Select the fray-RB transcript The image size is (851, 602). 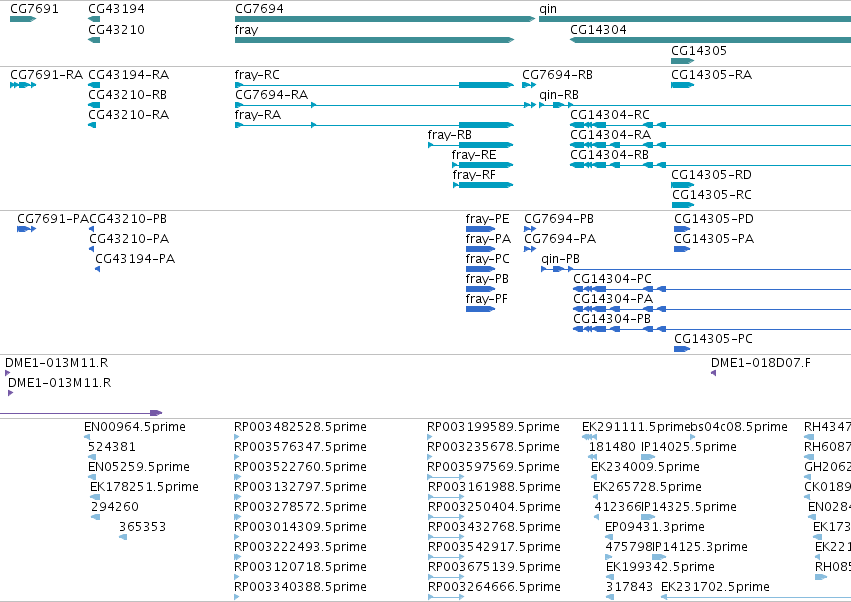tap(449, 135)
